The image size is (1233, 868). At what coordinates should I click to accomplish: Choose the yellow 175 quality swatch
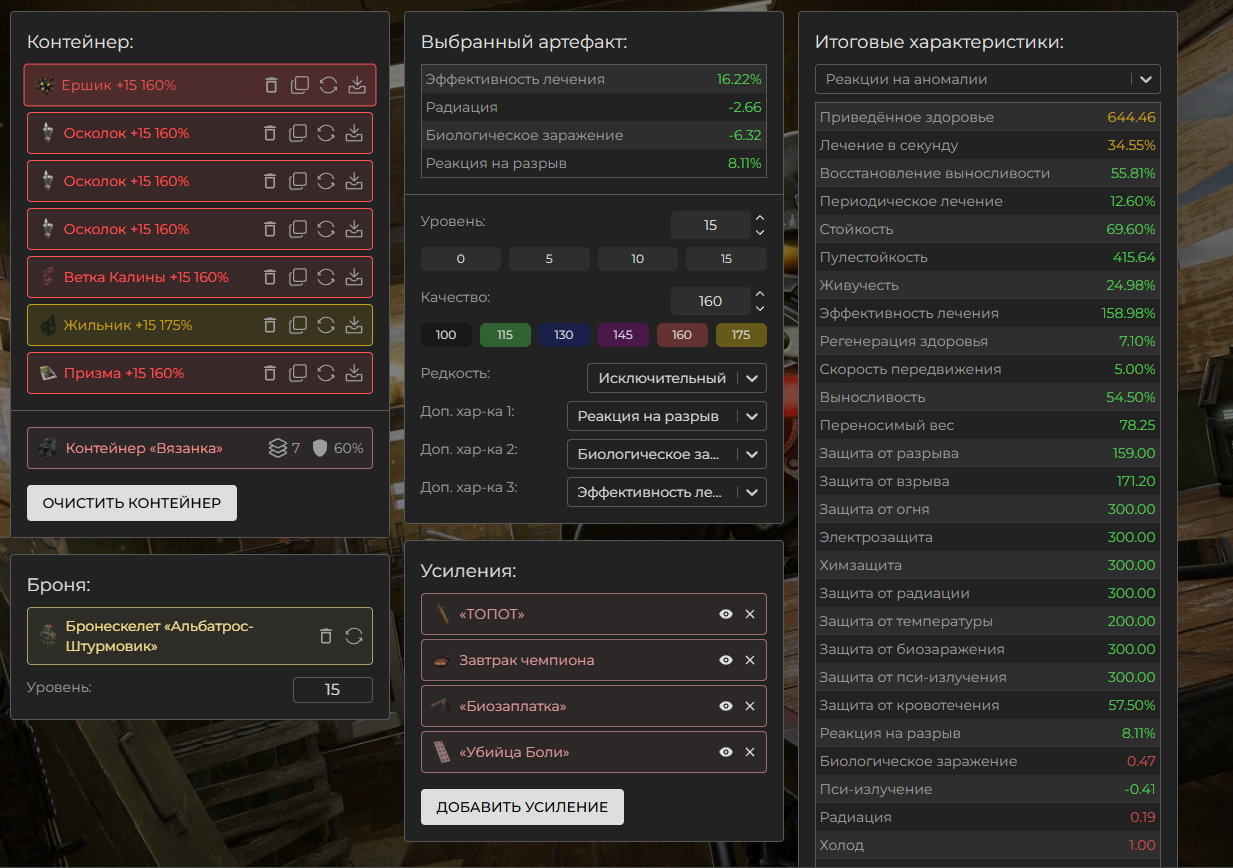click(740, 335)
